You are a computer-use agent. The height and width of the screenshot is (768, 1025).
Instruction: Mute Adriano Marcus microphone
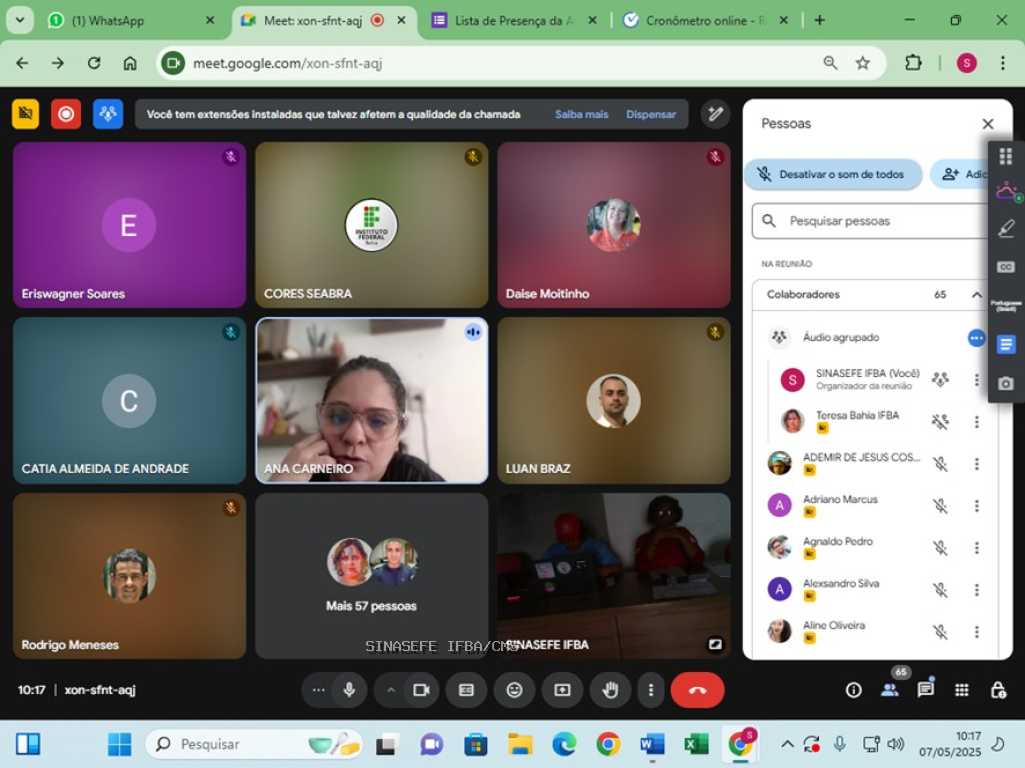tap(940, 506)
